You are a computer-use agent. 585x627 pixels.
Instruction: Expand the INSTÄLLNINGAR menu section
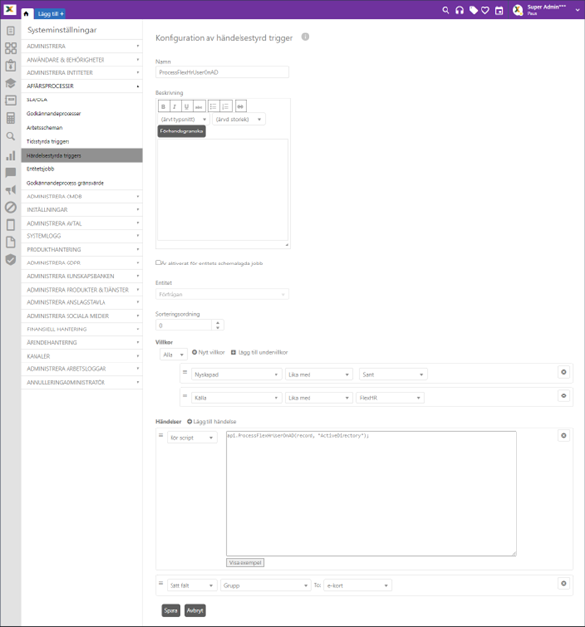(82, 210)
